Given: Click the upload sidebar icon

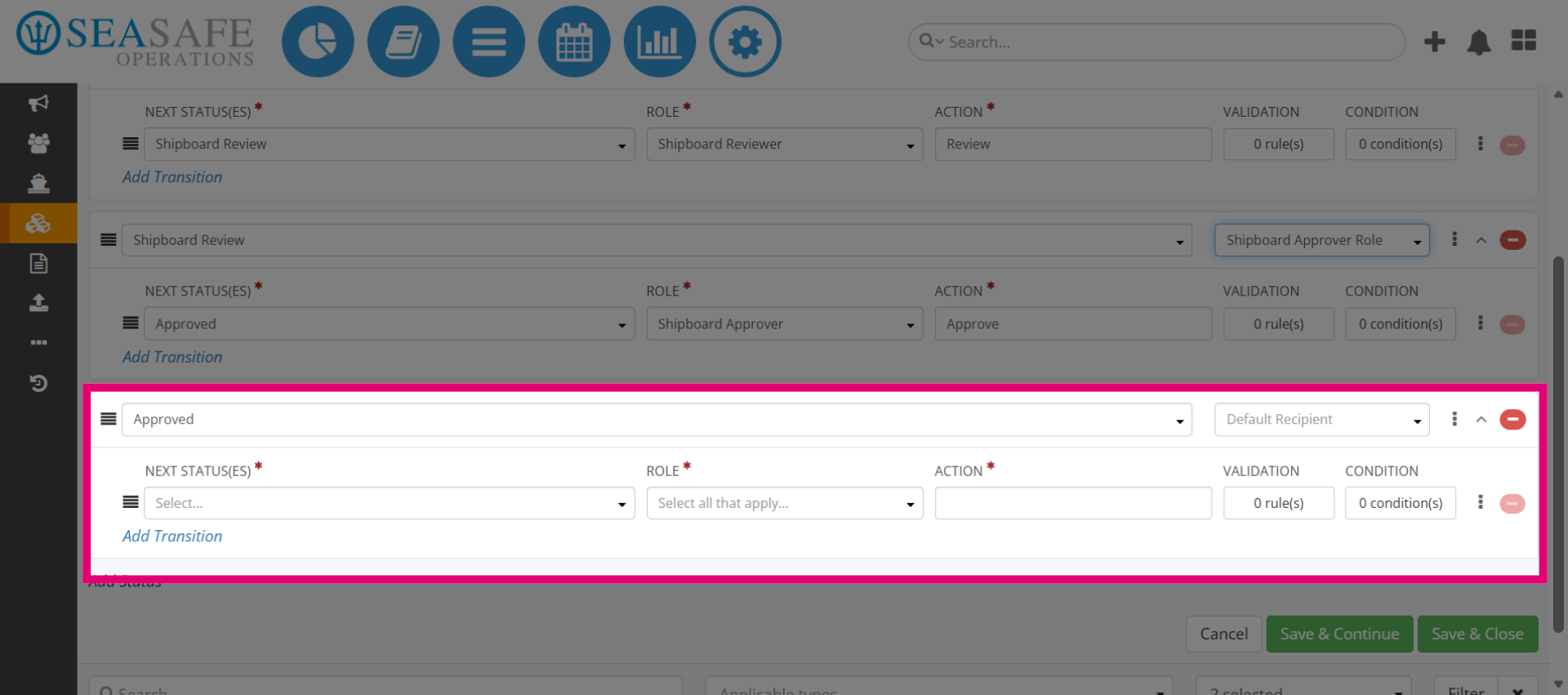Looking at the screenshot, I should [38, 303].
